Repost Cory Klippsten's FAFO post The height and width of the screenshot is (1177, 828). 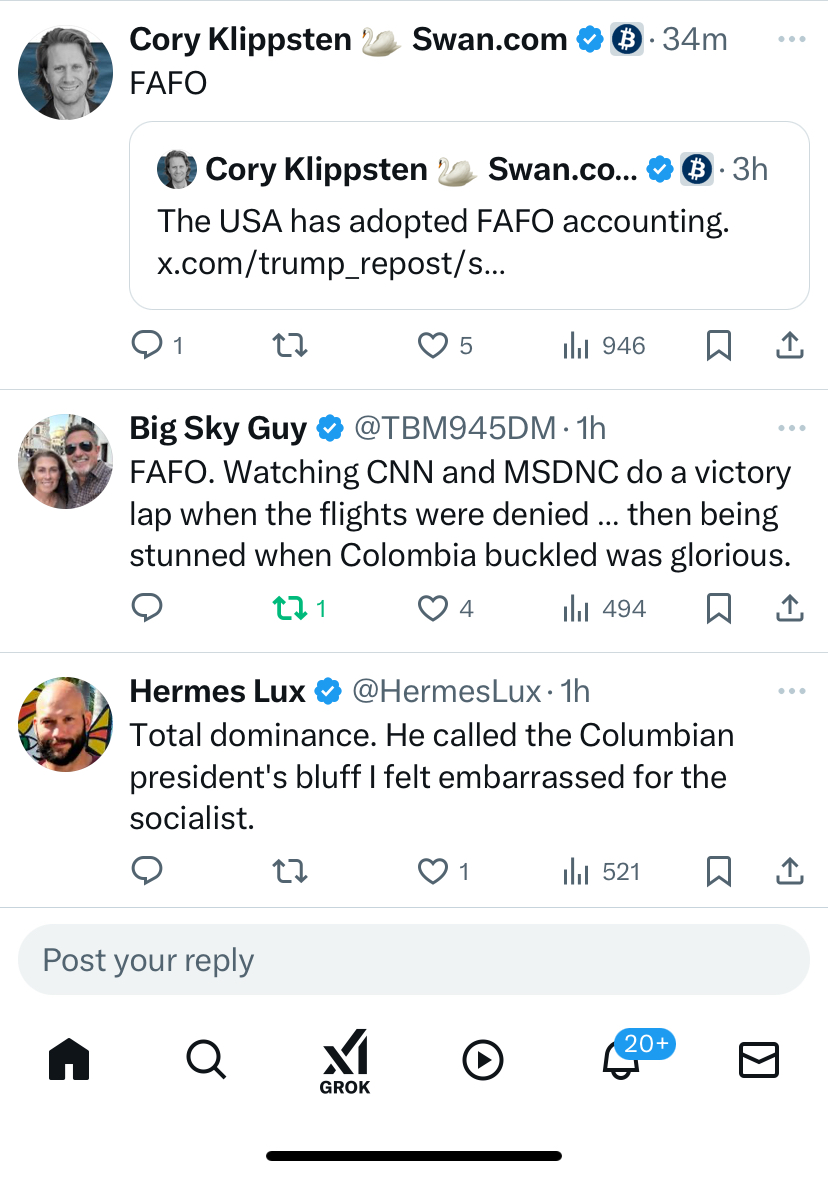coord(290,346)
